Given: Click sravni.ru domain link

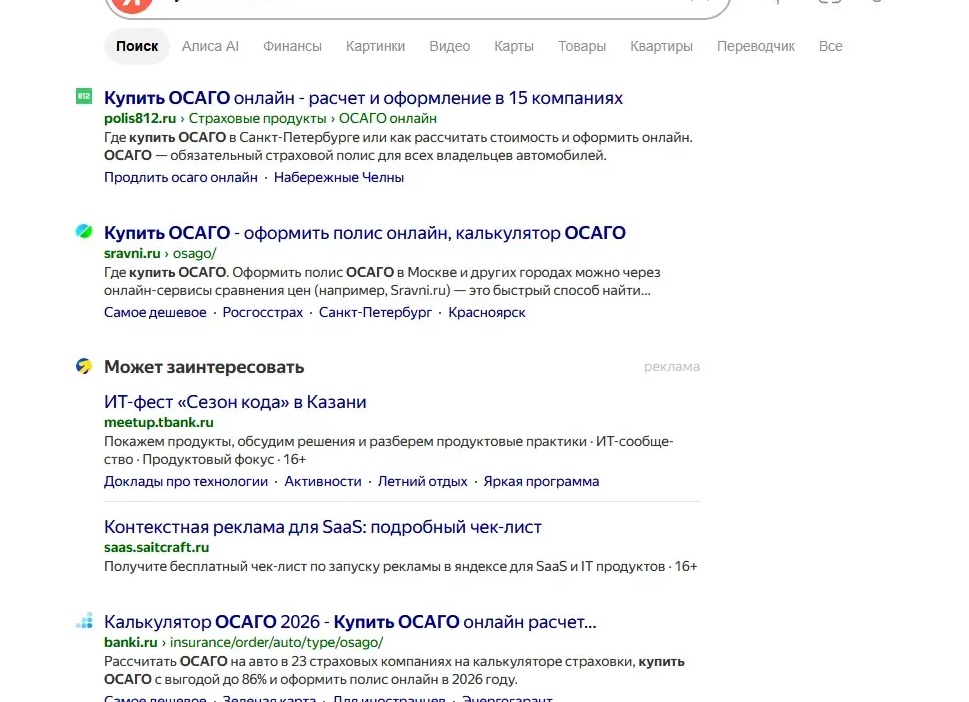Looking at the screenshot, I should (132, 253).
